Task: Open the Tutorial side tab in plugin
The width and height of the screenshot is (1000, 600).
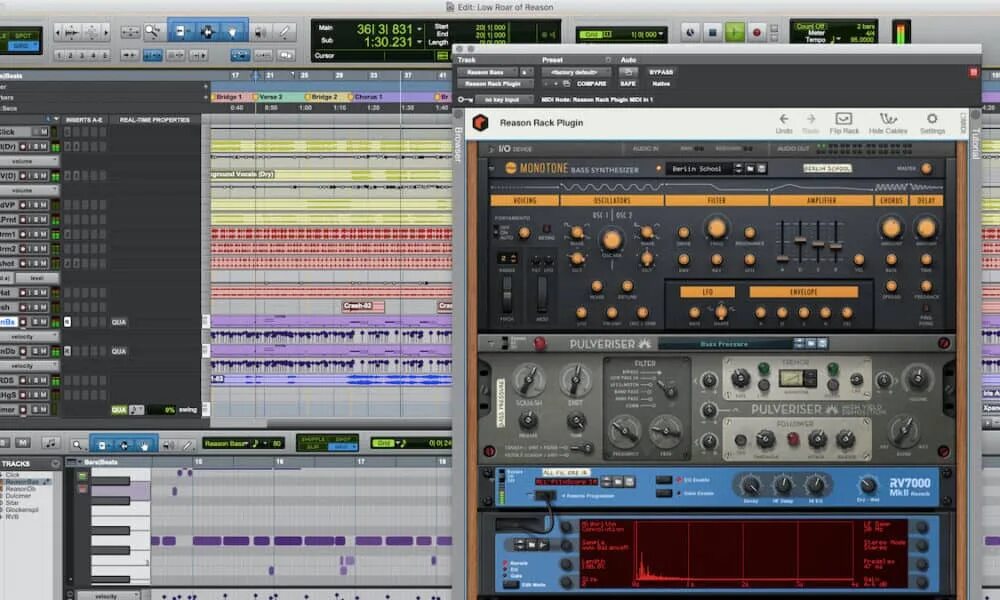Action: [x=974, y=143]
